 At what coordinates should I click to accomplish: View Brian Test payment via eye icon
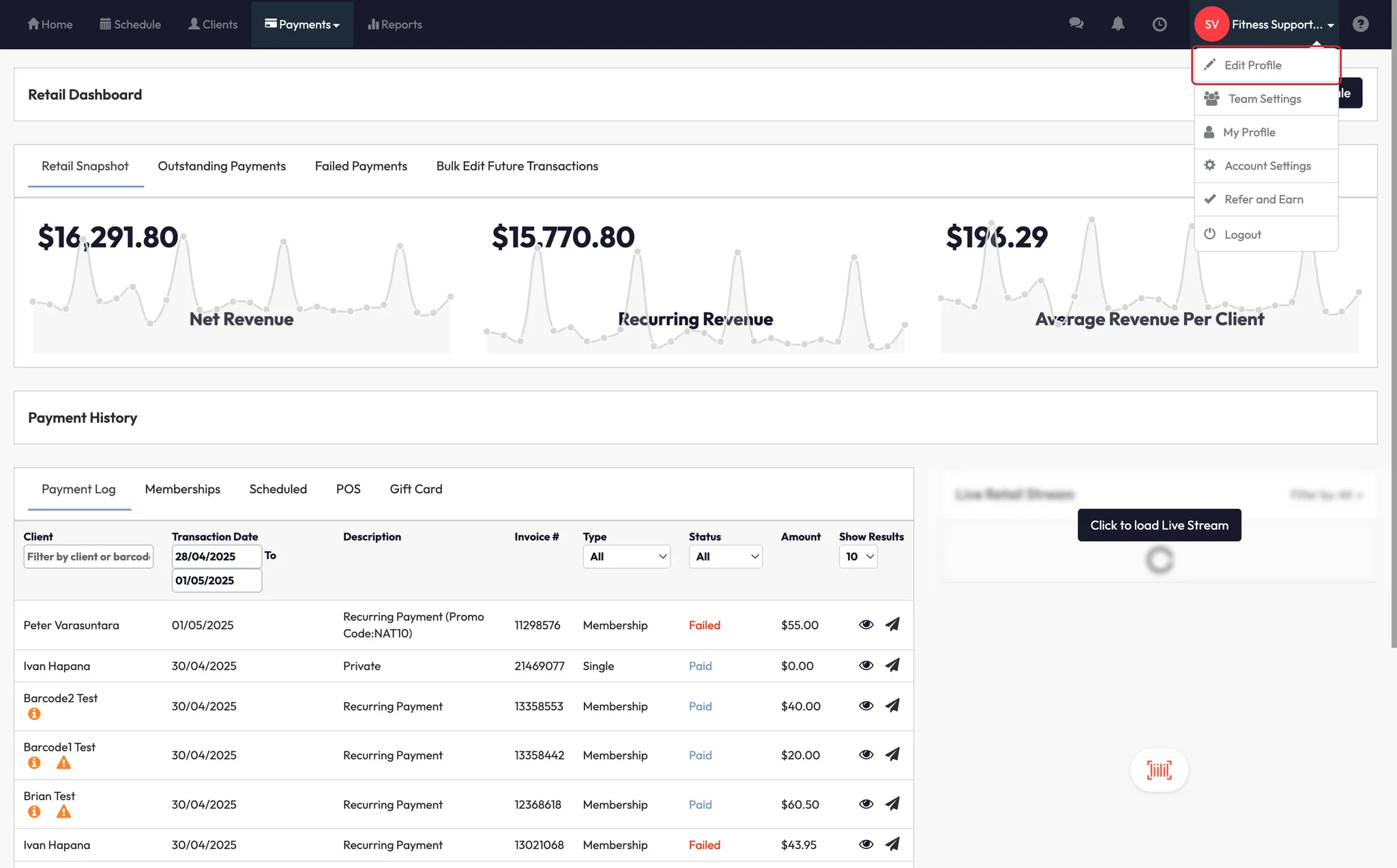[866, 804]
